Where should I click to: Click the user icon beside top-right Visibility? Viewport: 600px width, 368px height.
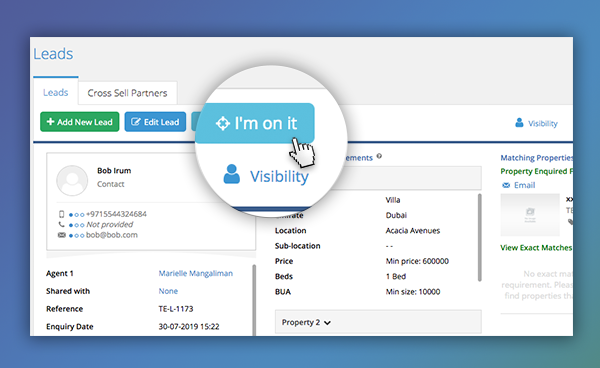tap(519, 122)
